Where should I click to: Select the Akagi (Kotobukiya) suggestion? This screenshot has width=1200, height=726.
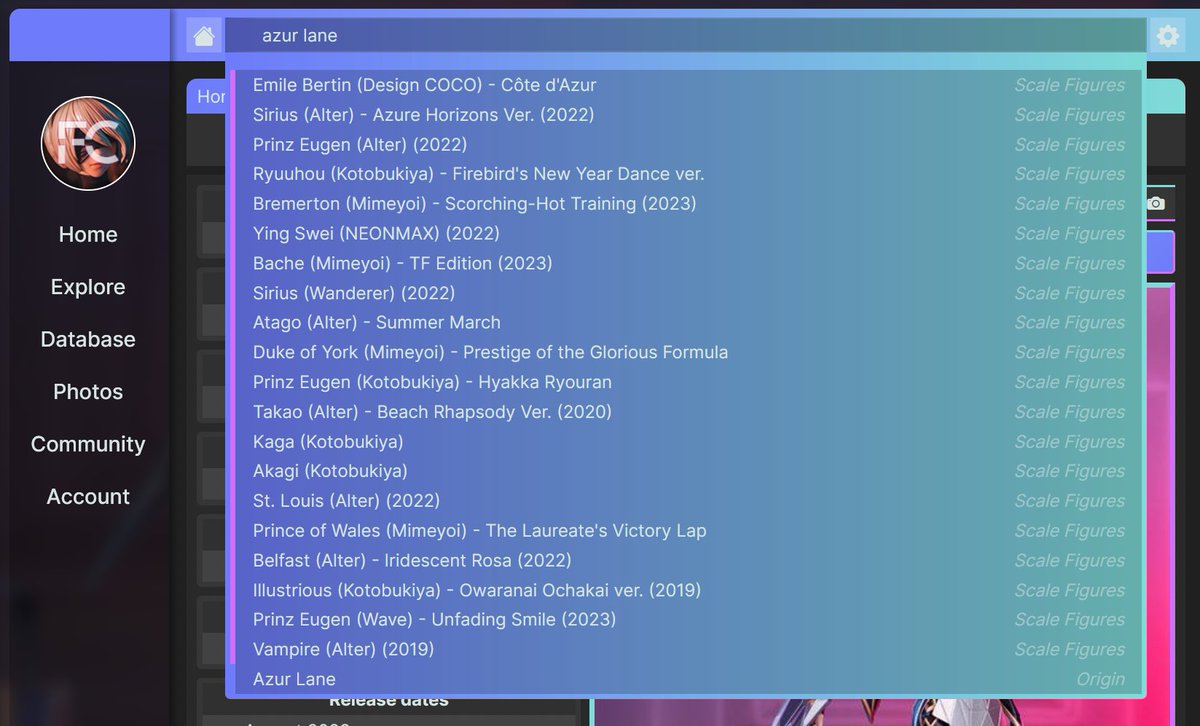(689, 471)
